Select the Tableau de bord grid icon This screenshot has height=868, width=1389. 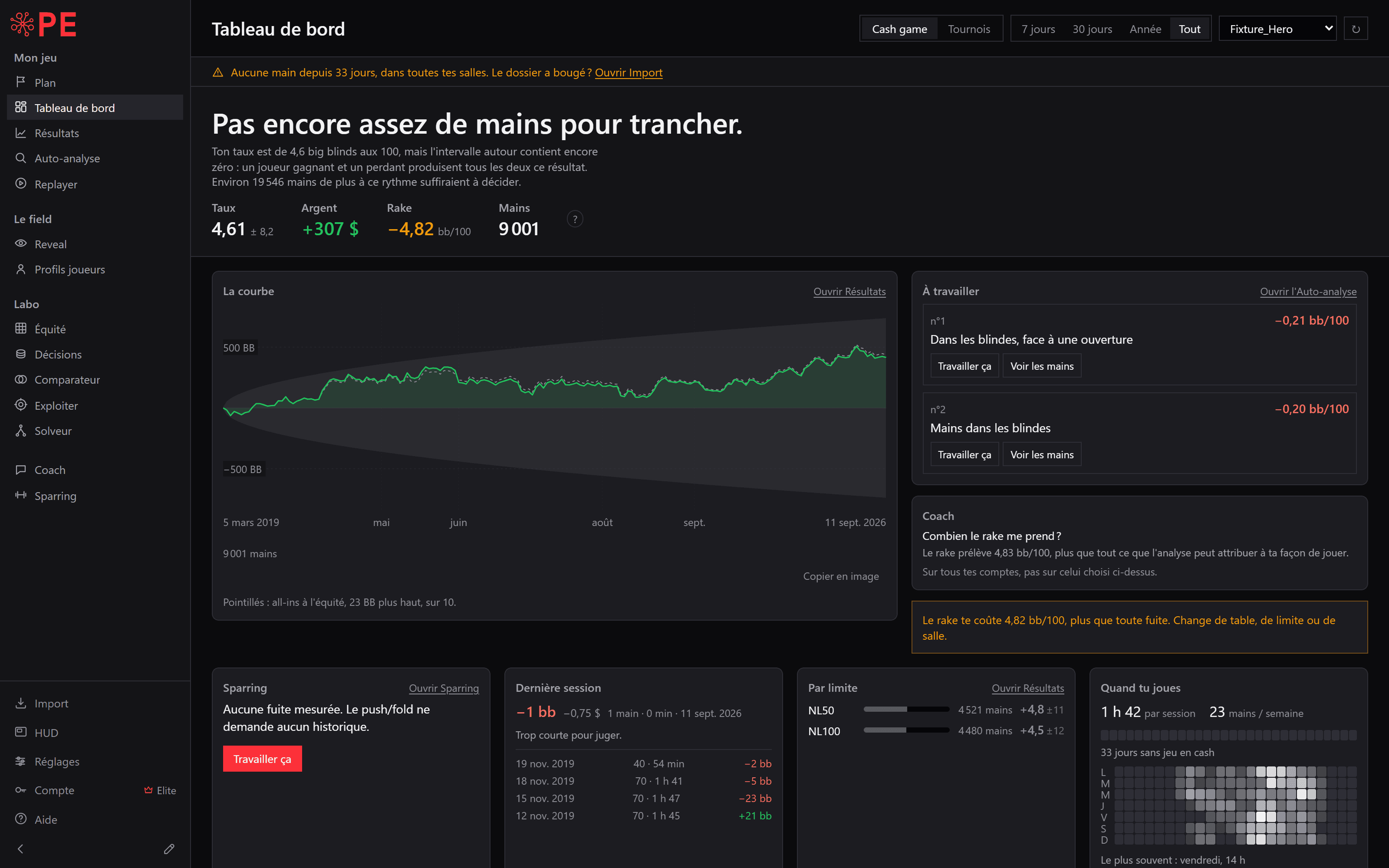click(x=21, y=107)
